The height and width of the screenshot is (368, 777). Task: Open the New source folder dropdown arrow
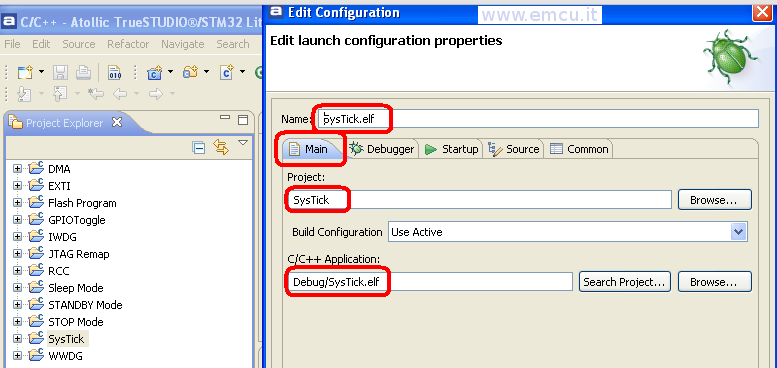(x=206, y=72)
